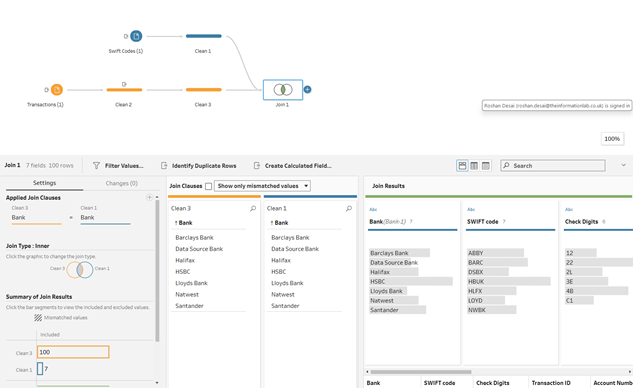
Task: Select Santander in Clean 1 list
Action: coord(285,306)
